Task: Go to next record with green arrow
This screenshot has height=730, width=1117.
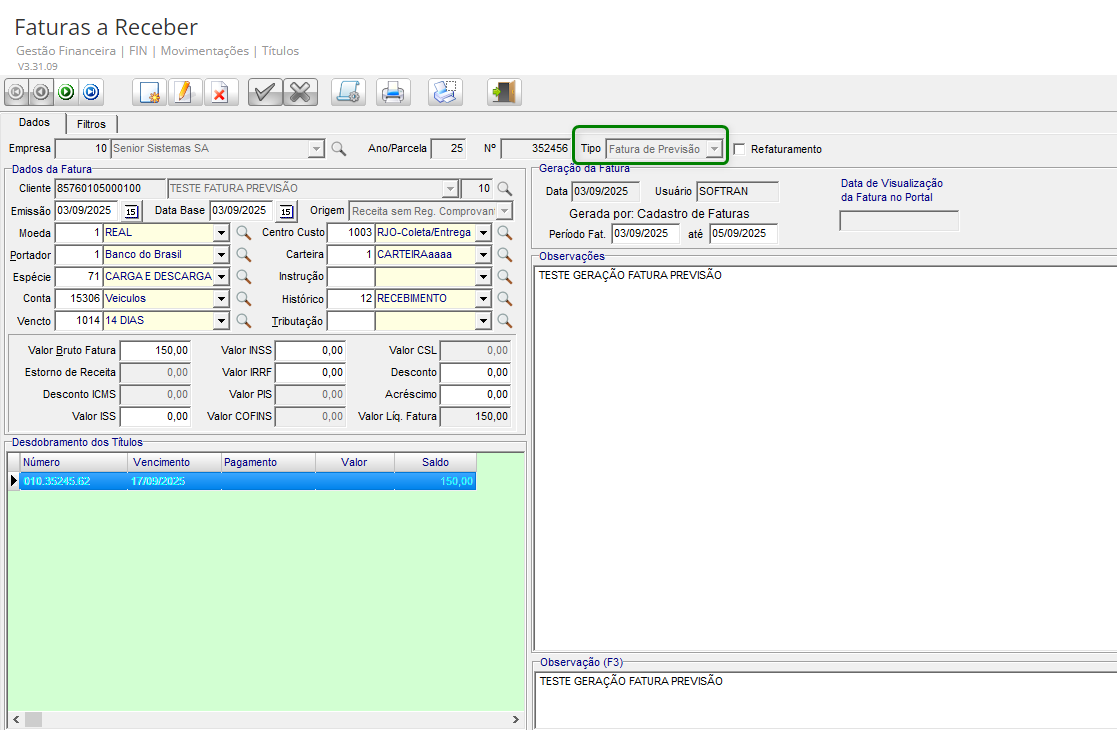Action: tap(66, 93)
